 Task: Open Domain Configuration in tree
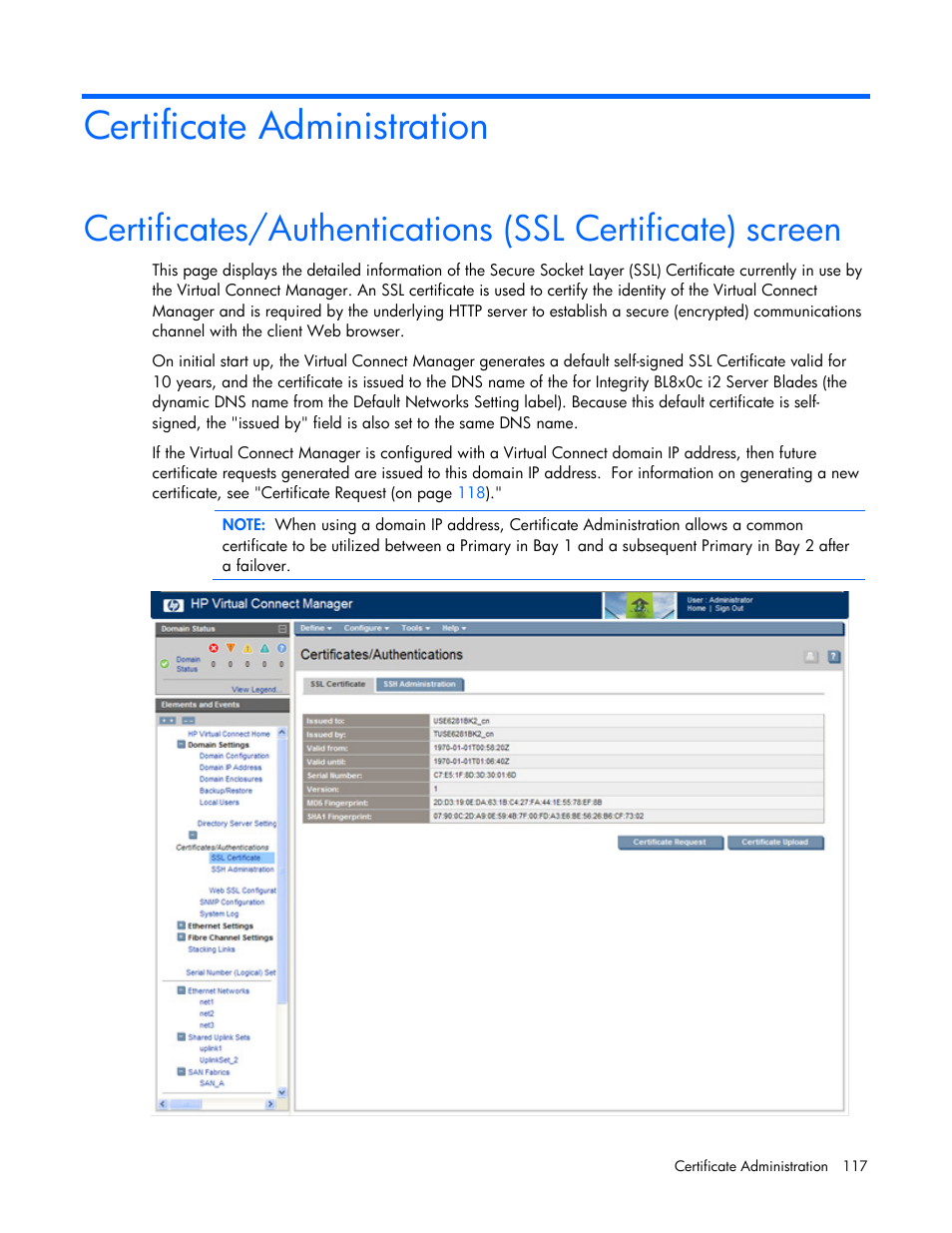pyautogui.click(x=235, y=756)
